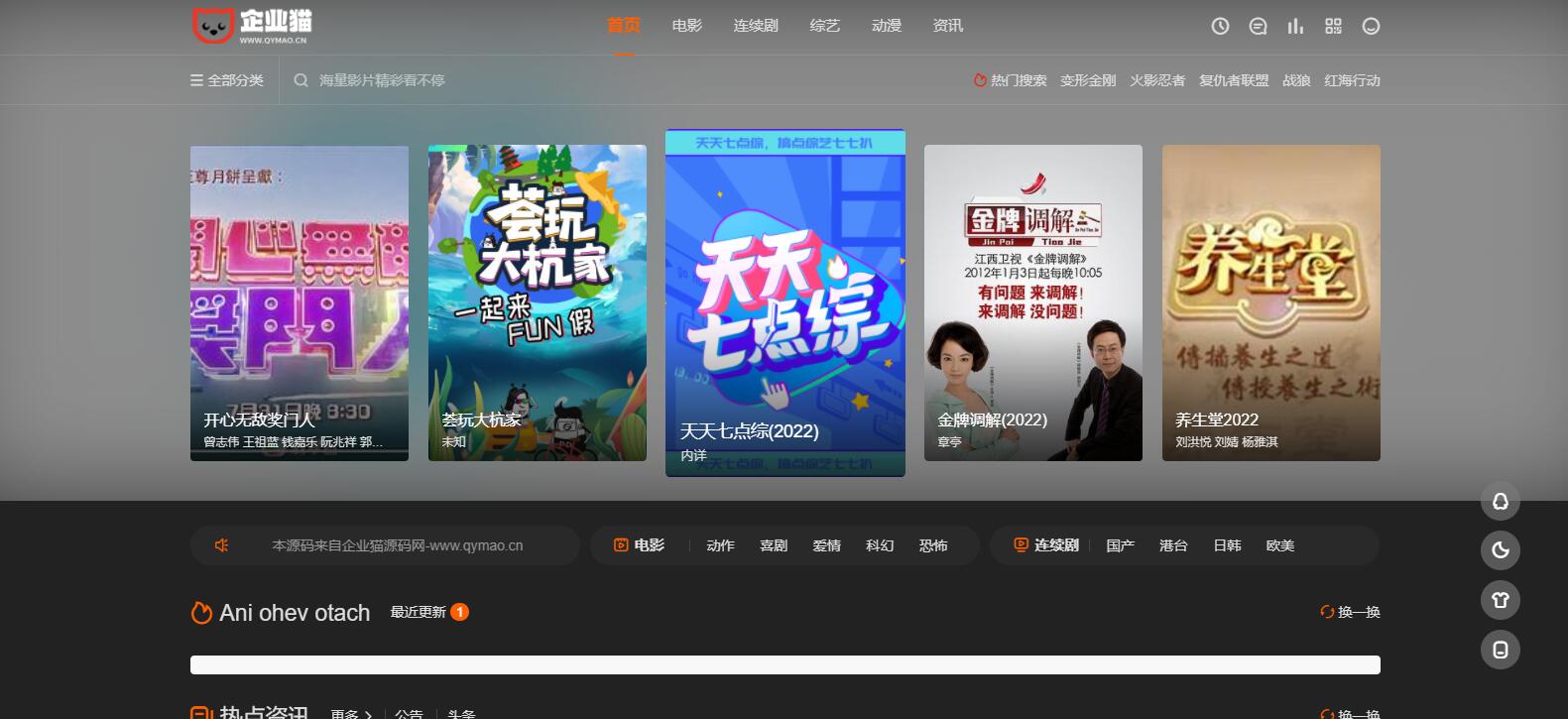Open the 开心无敌奖门人 poster card
The image size is (1568, 719).
pyautogui.click(x=300, y=303)
